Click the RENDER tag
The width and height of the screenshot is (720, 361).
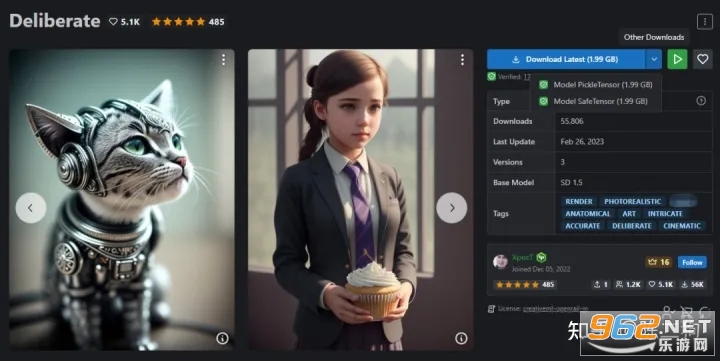click(579, 201)
